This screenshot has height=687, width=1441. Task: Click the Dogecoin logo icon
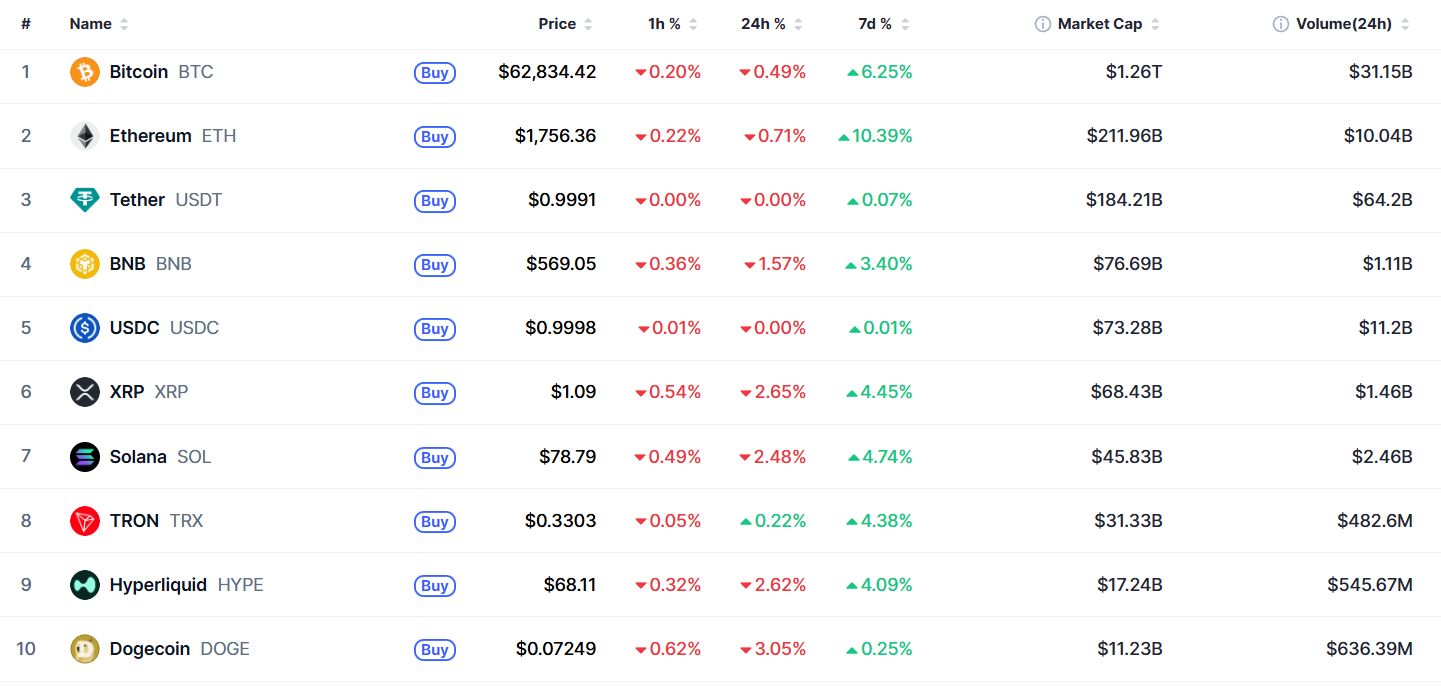85,649
